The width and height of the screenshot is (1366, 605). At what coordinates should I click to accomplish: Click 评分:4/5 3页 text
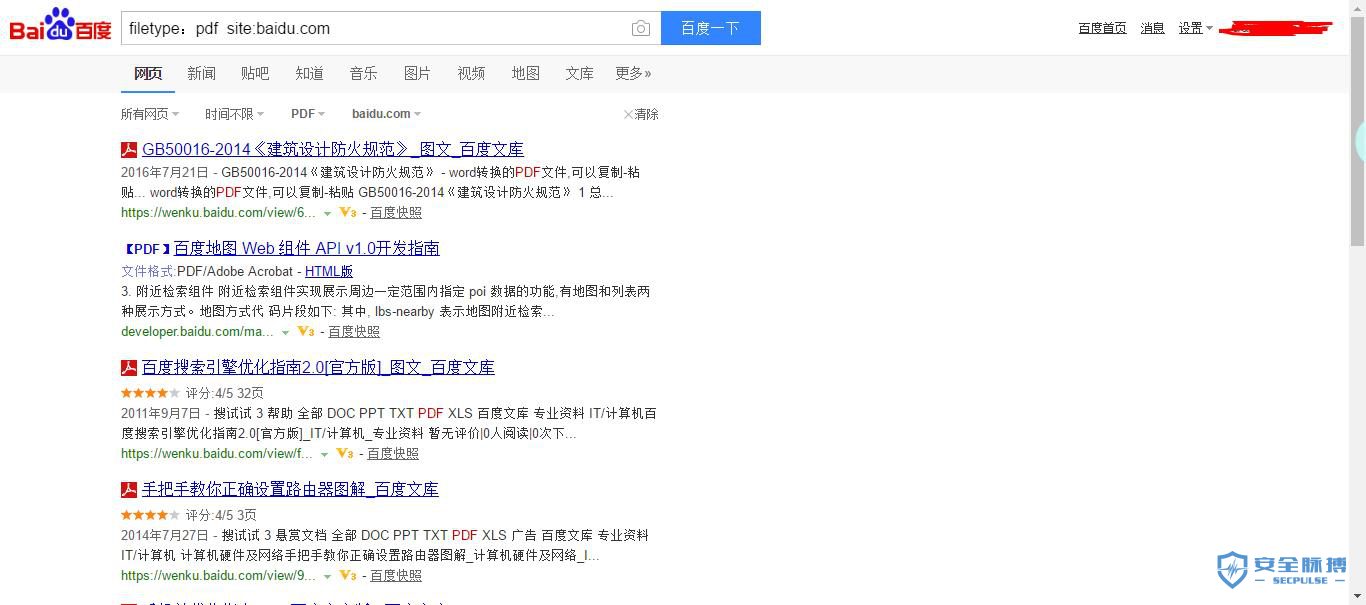tap(221, 515)
